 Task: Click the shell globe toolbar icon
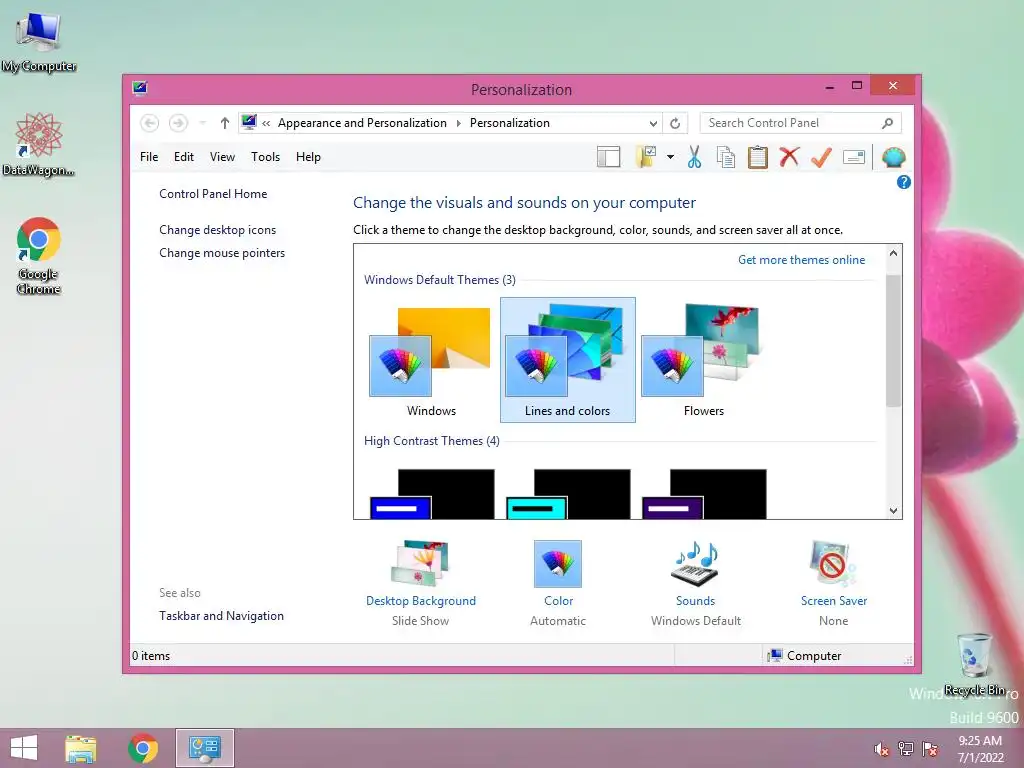coord(893,157)
